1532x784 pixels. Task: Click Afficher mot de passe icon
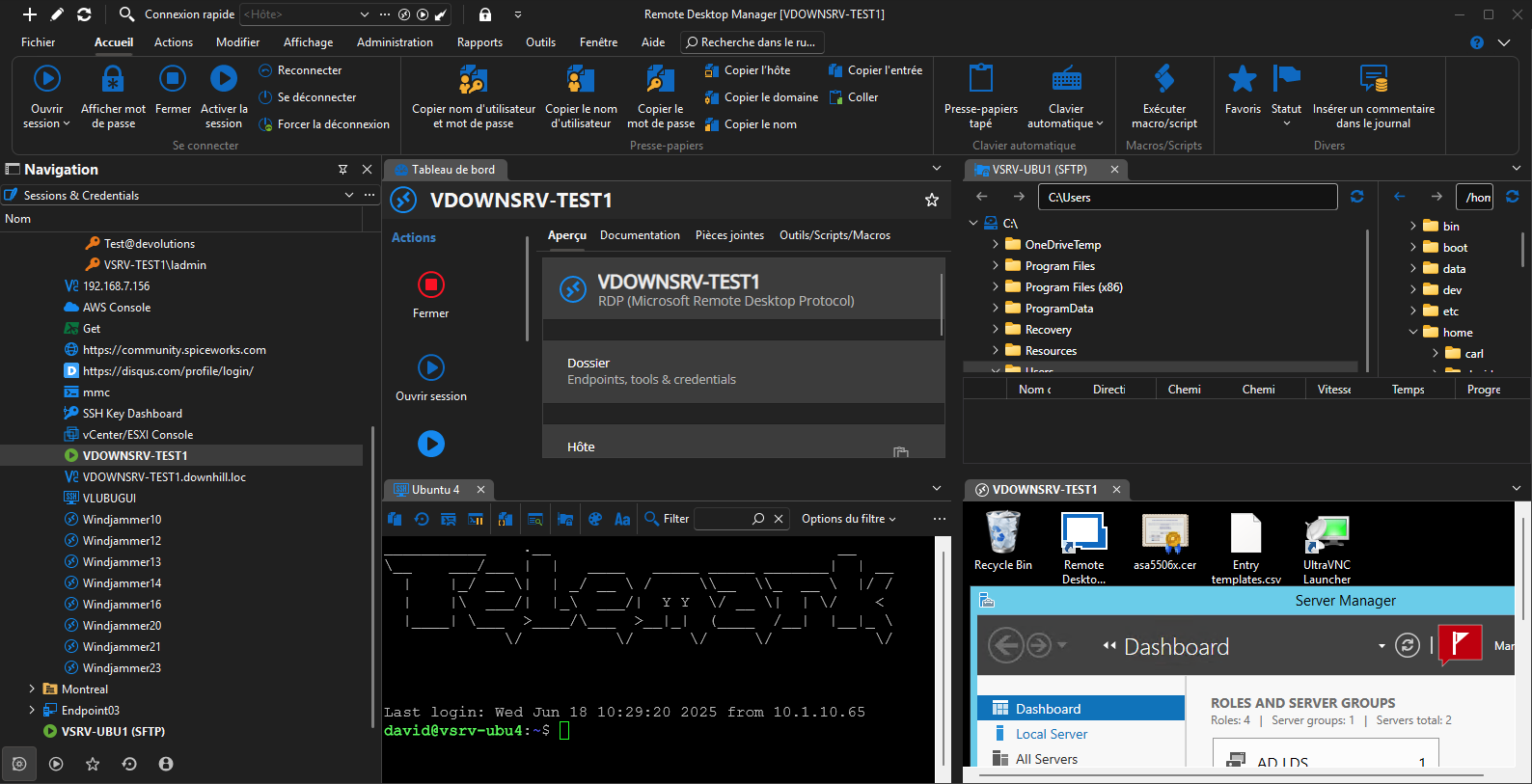(113, 78)
